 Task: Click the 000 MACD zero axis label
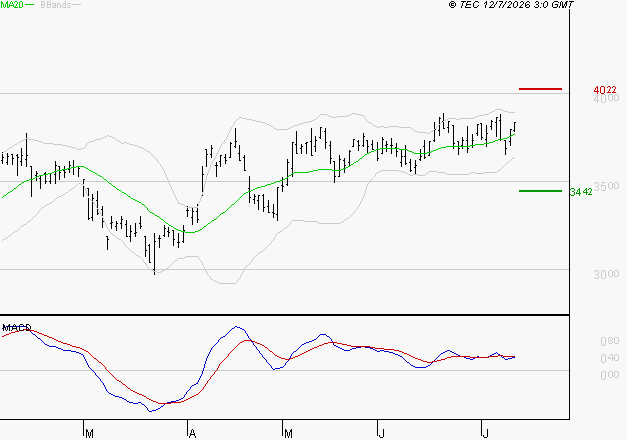pyautogui.click(x=610, y=375)
